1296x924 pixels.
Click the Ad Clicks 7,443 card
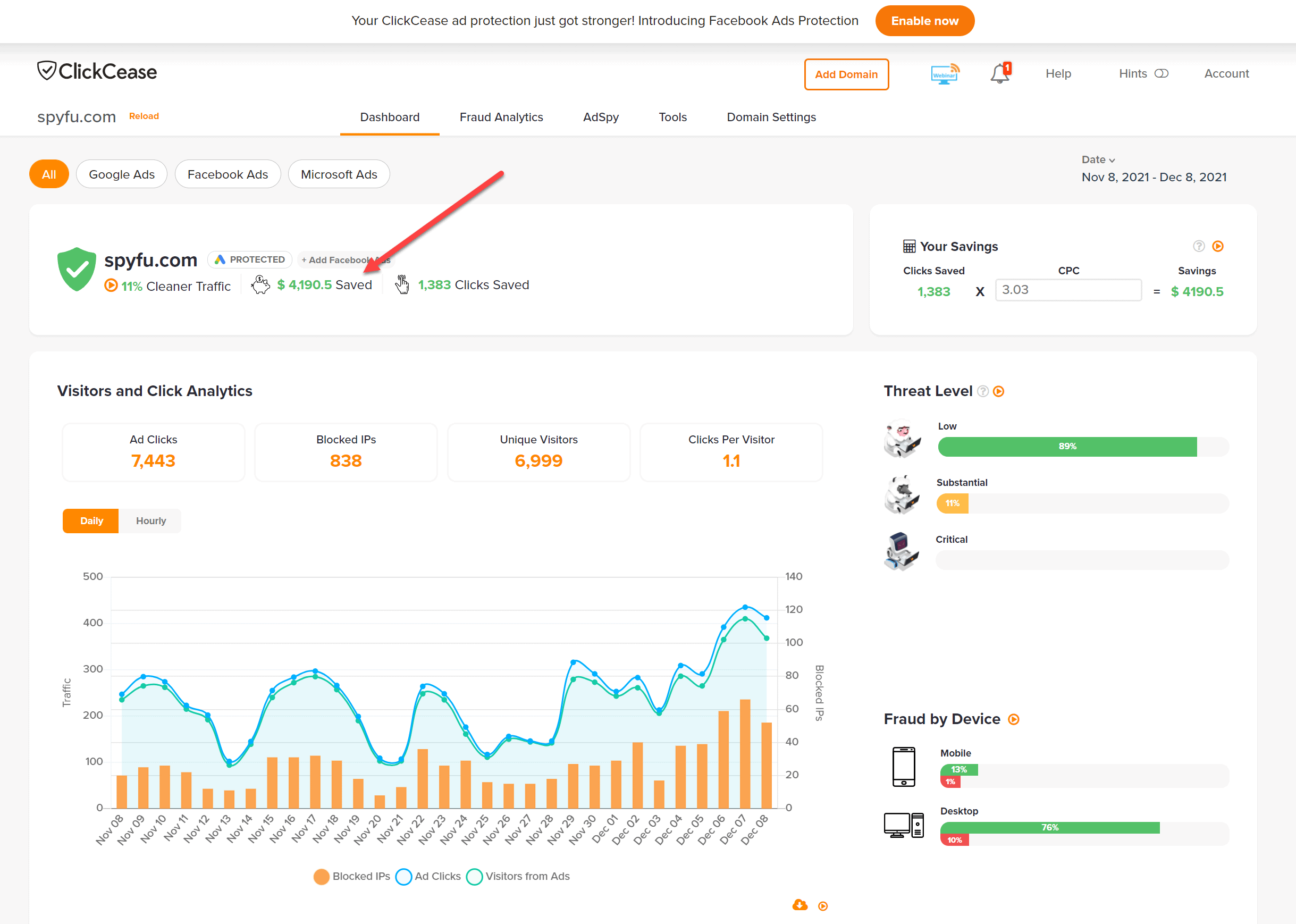click(154, 452)
